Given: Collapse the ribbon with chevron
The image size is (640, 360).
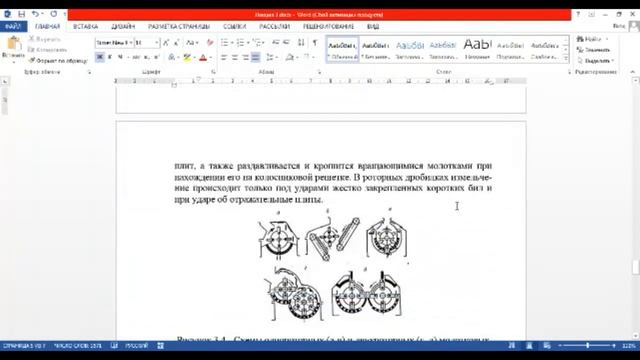Looking at the screenshot, I should pyautogui.click(x=633, y=72).
